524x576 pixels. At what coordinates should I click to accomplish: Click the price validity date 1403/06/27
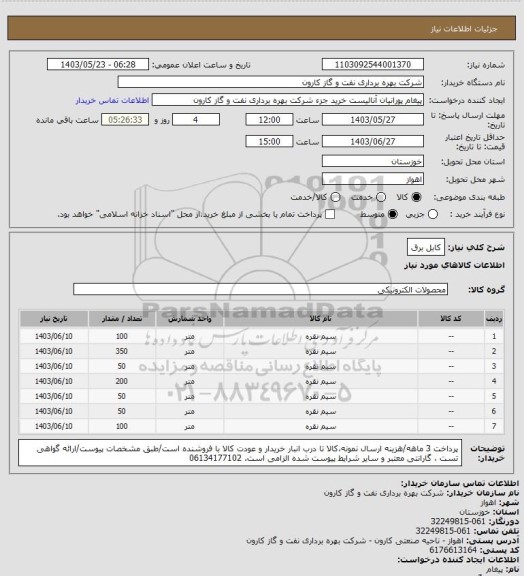point(373,141)
